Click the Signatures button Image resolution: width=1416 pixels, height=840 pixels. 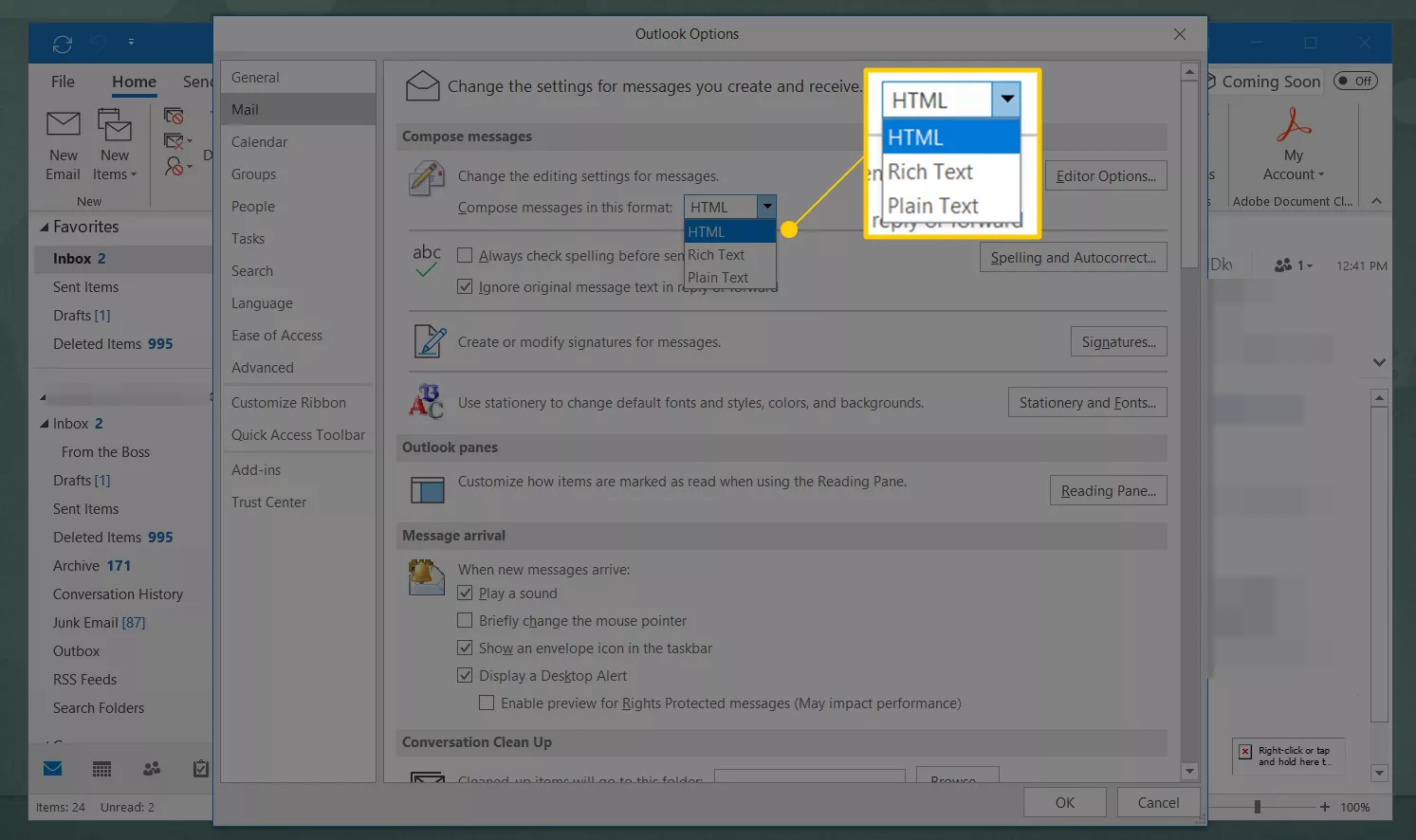pyautogui.click(x=1119, y=341)
